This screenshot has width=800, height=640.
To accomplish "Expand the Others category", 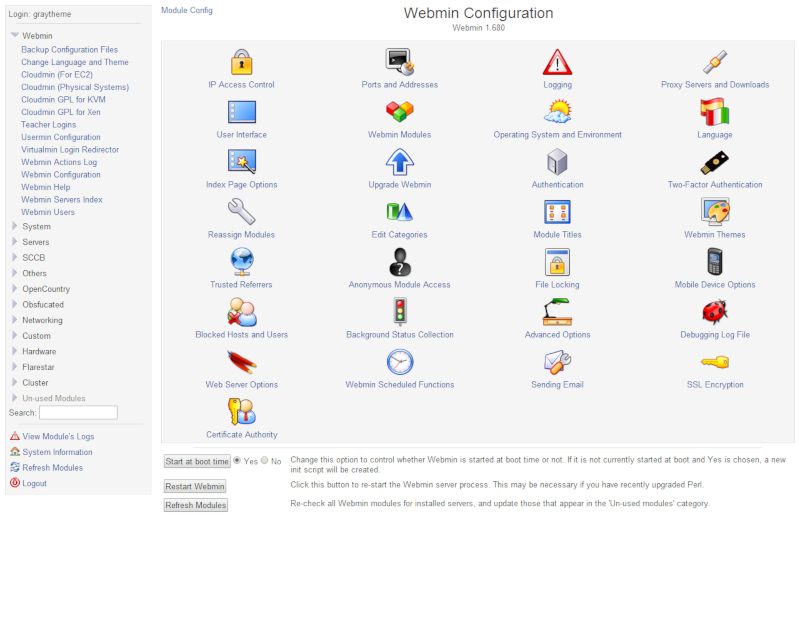I will click(15, 273).
